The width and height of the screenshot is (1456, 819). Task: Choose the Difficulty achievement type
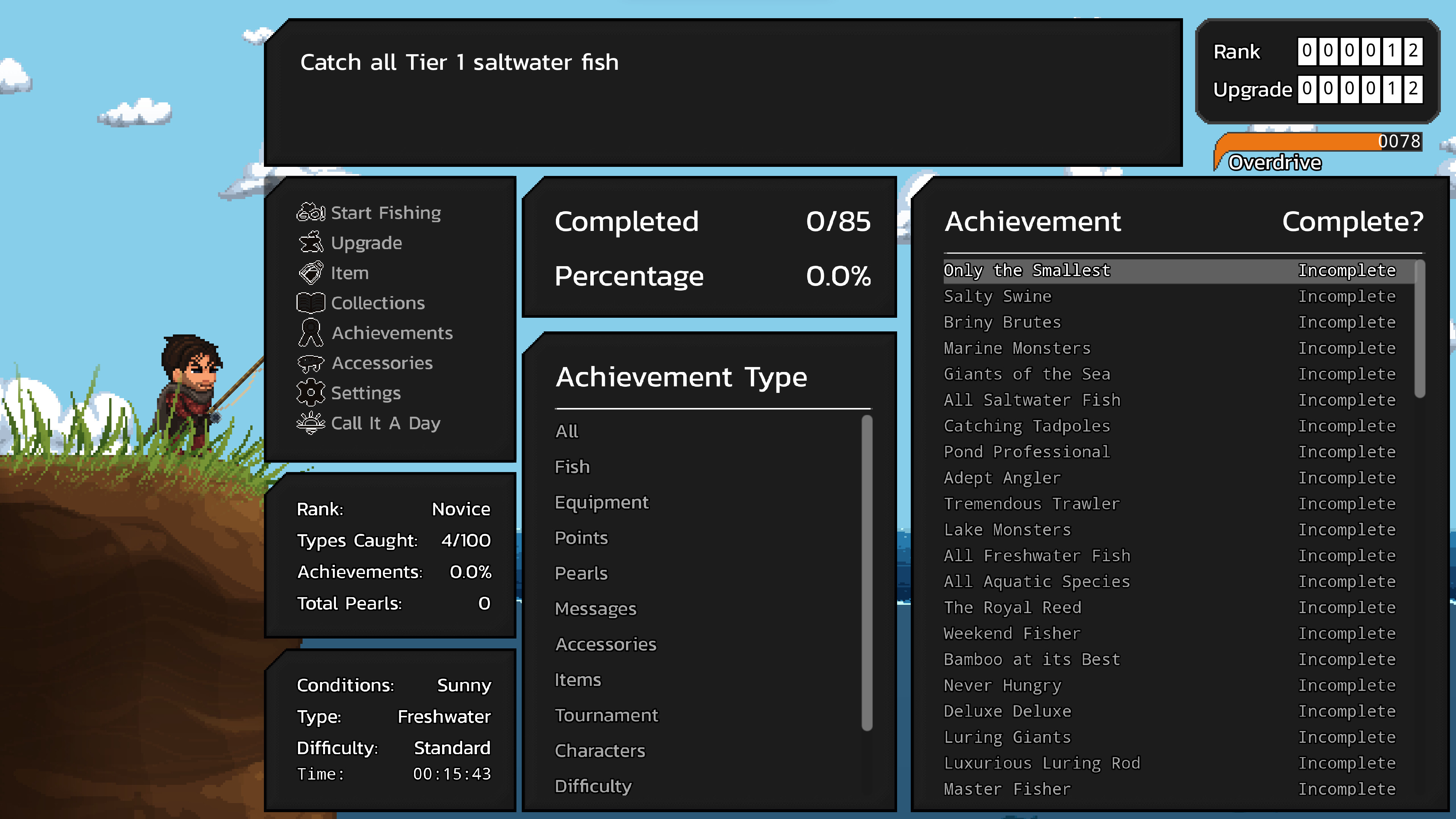(593, 786)
